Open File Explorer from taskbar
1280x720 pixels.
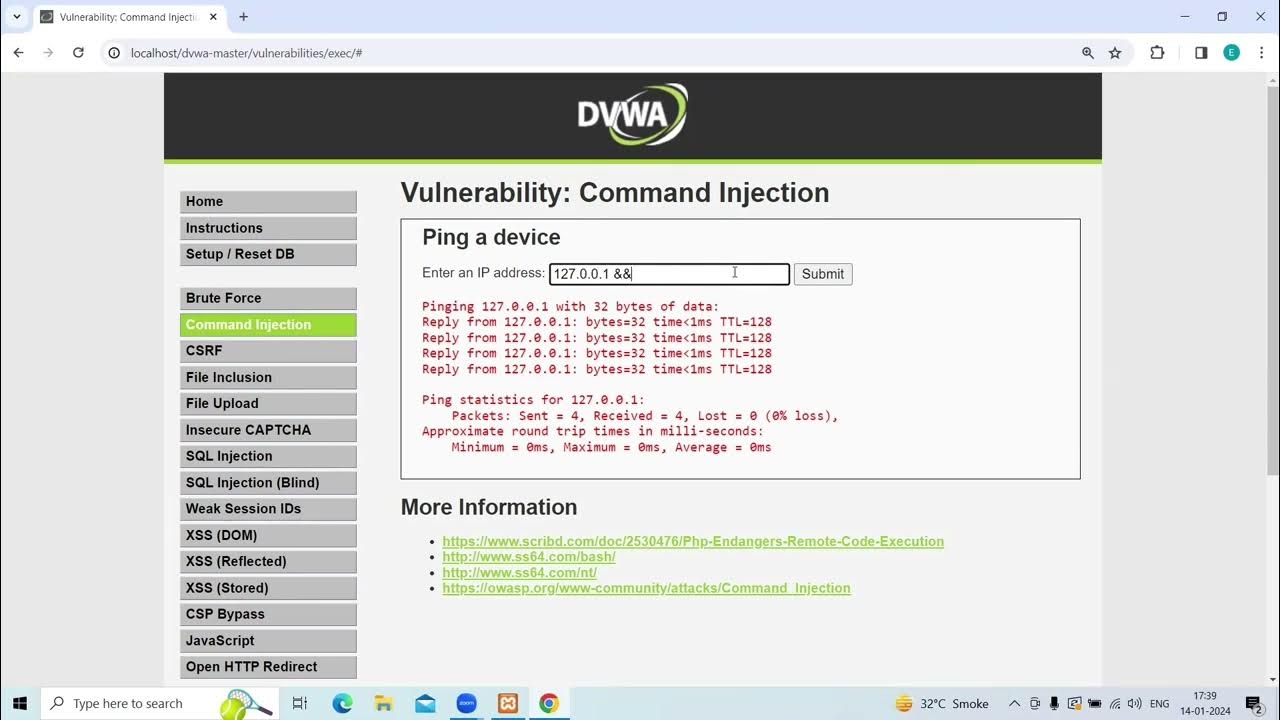[x=383, y=703]
